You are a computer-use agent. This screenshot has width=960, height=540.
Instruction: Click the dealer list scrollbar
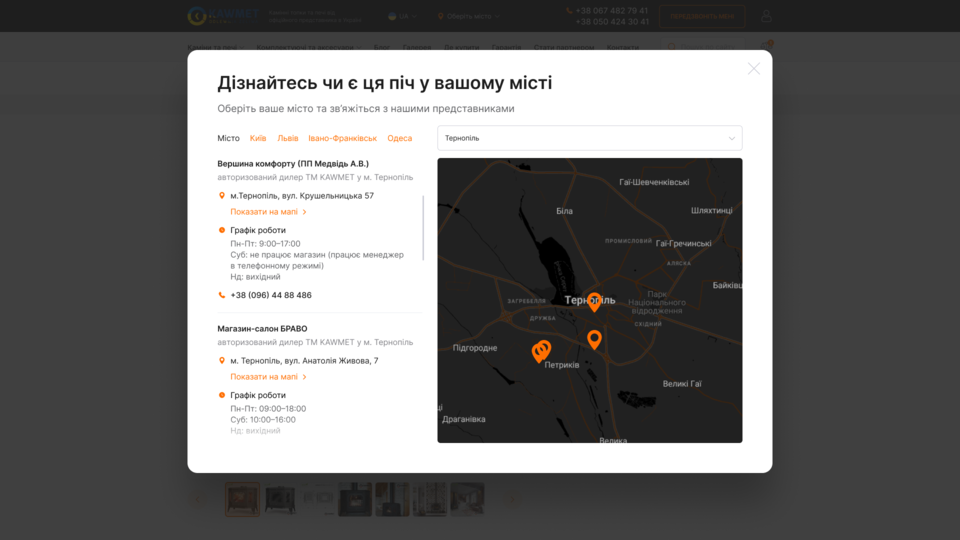point(423,228)
